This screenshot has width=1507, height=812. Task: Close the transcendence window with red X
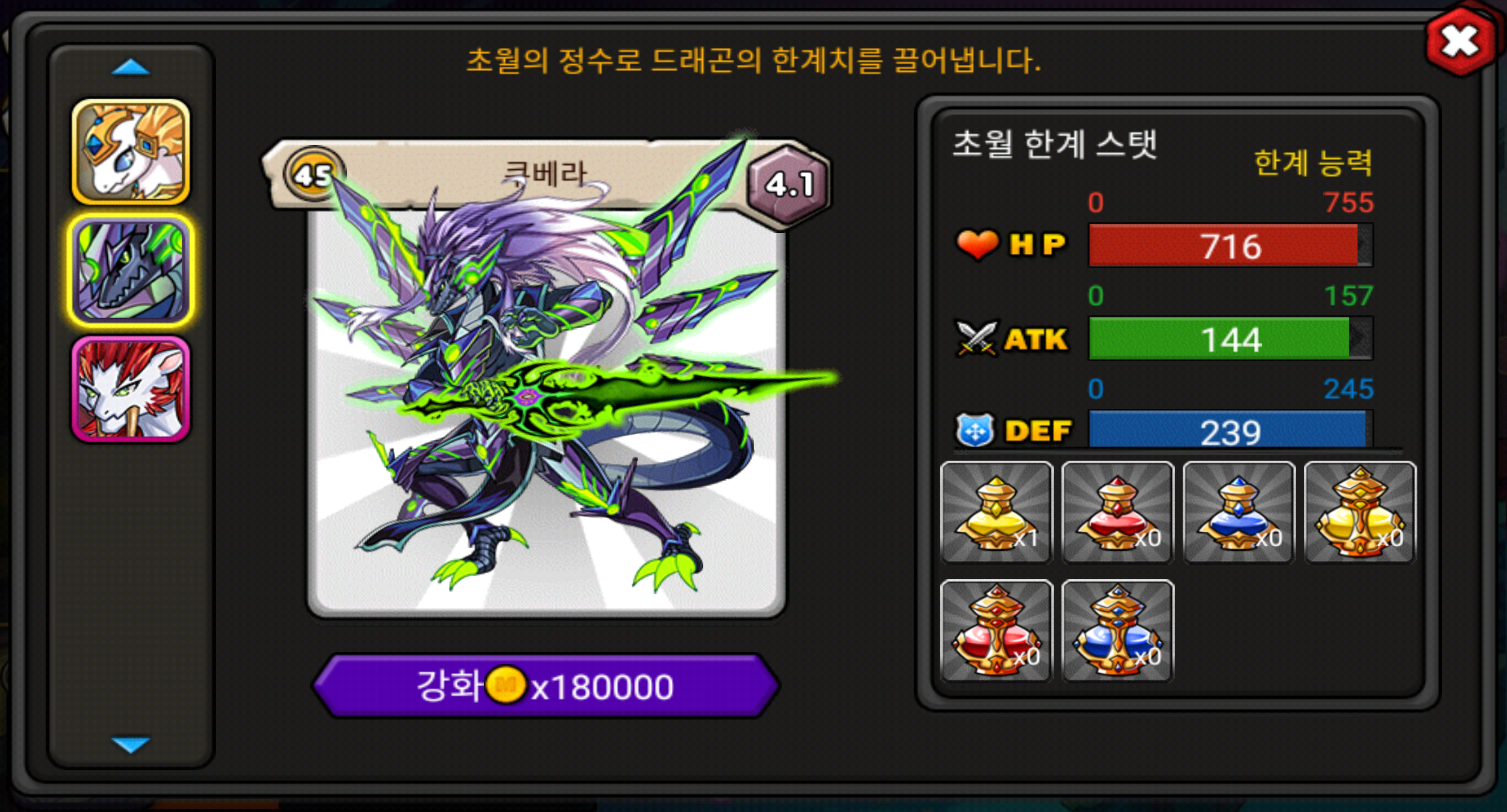1461,42
